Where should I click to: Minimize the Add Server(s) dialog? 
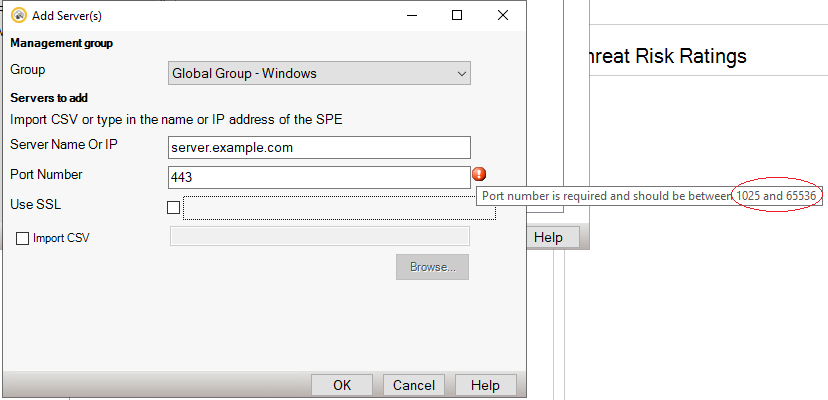(x=411, y=16)
